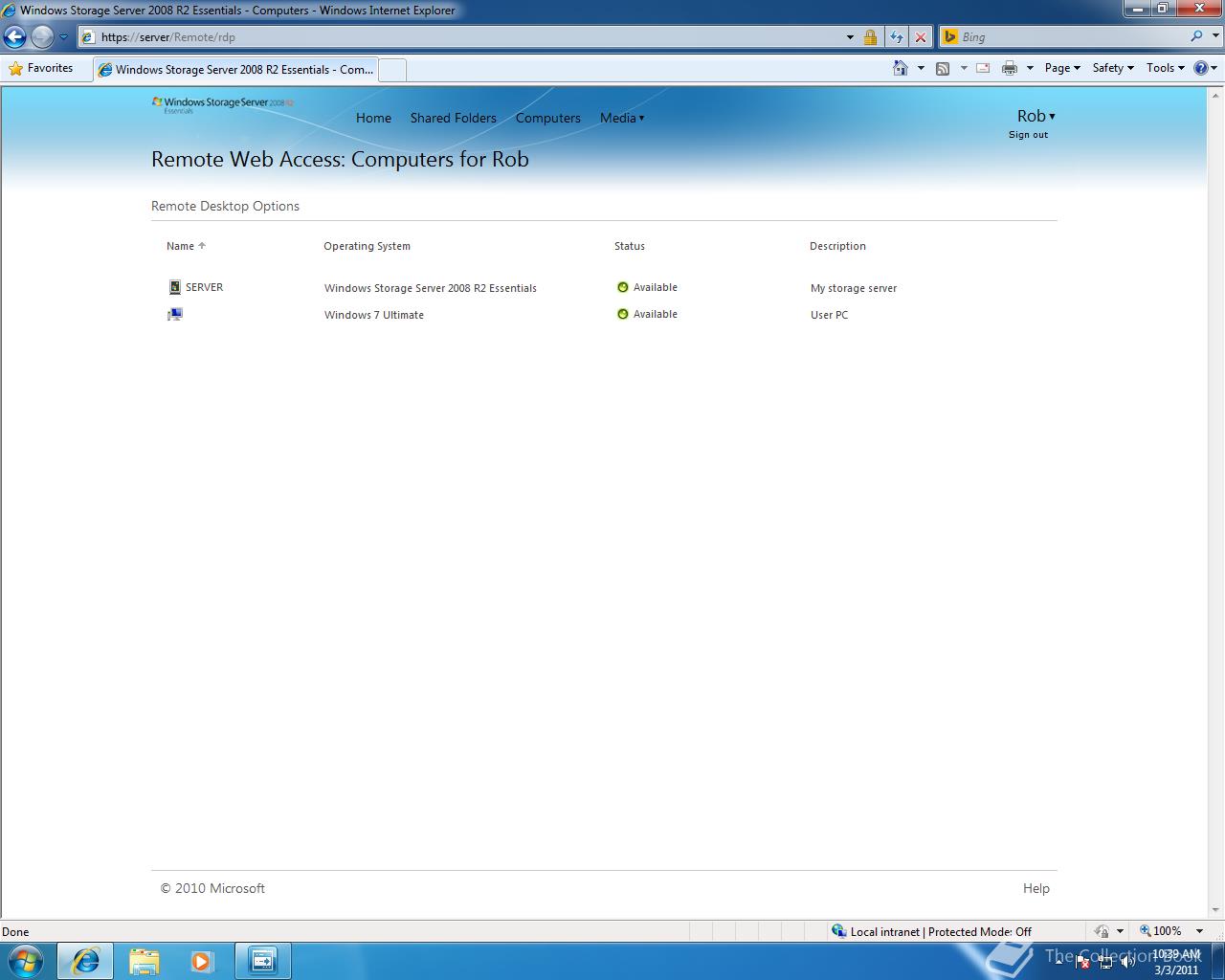Click the Refresh page icon
Image resolution: width=1225 pixels, height=980 pixels.
click(x=897, y=37)
